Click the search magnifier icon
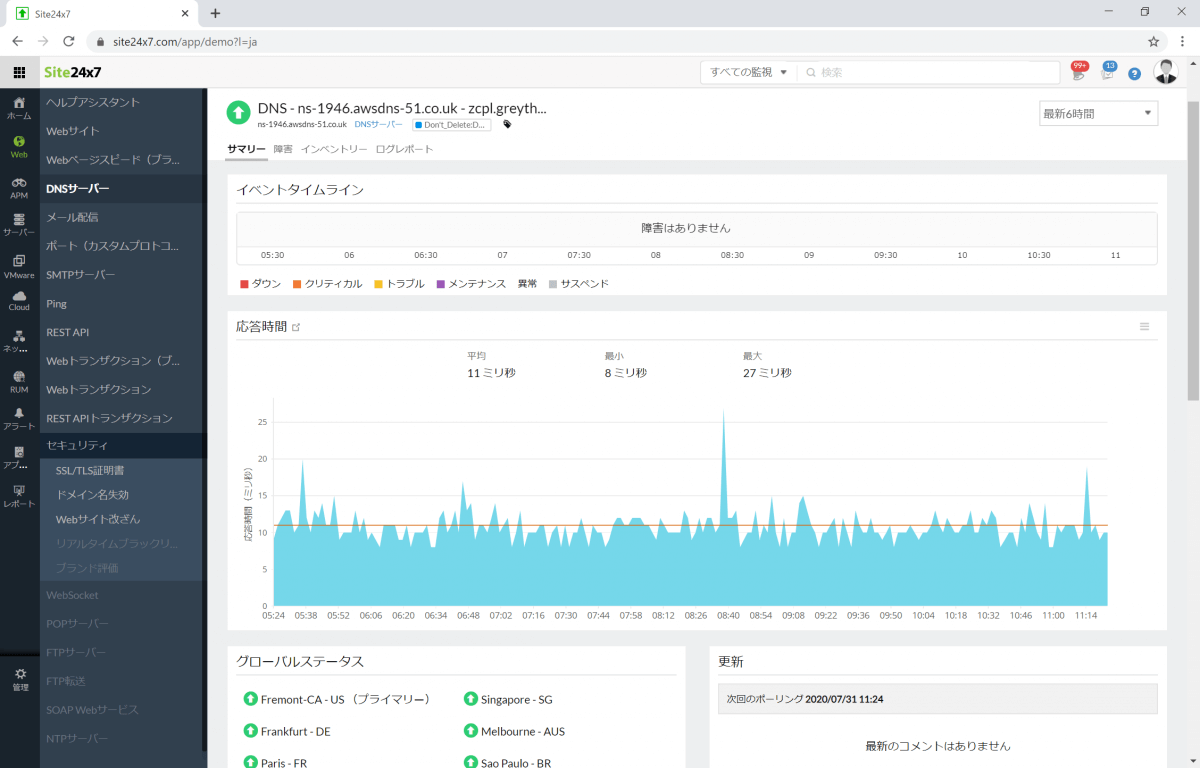The width and height of the screenshot is (1200, 768). pyautogui.click(x=810, y=73)
